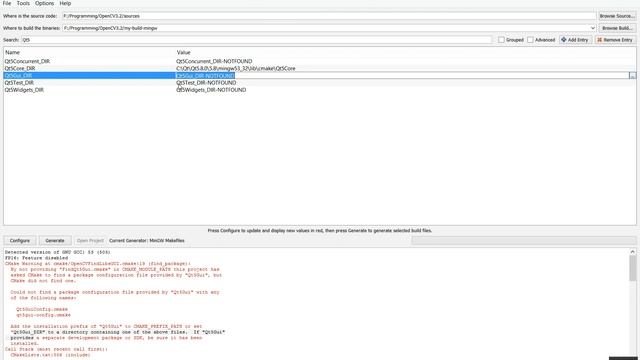Viewport: 640px width, 360px height.
Task: Click the Browse Source button
Action: [617, 16]
